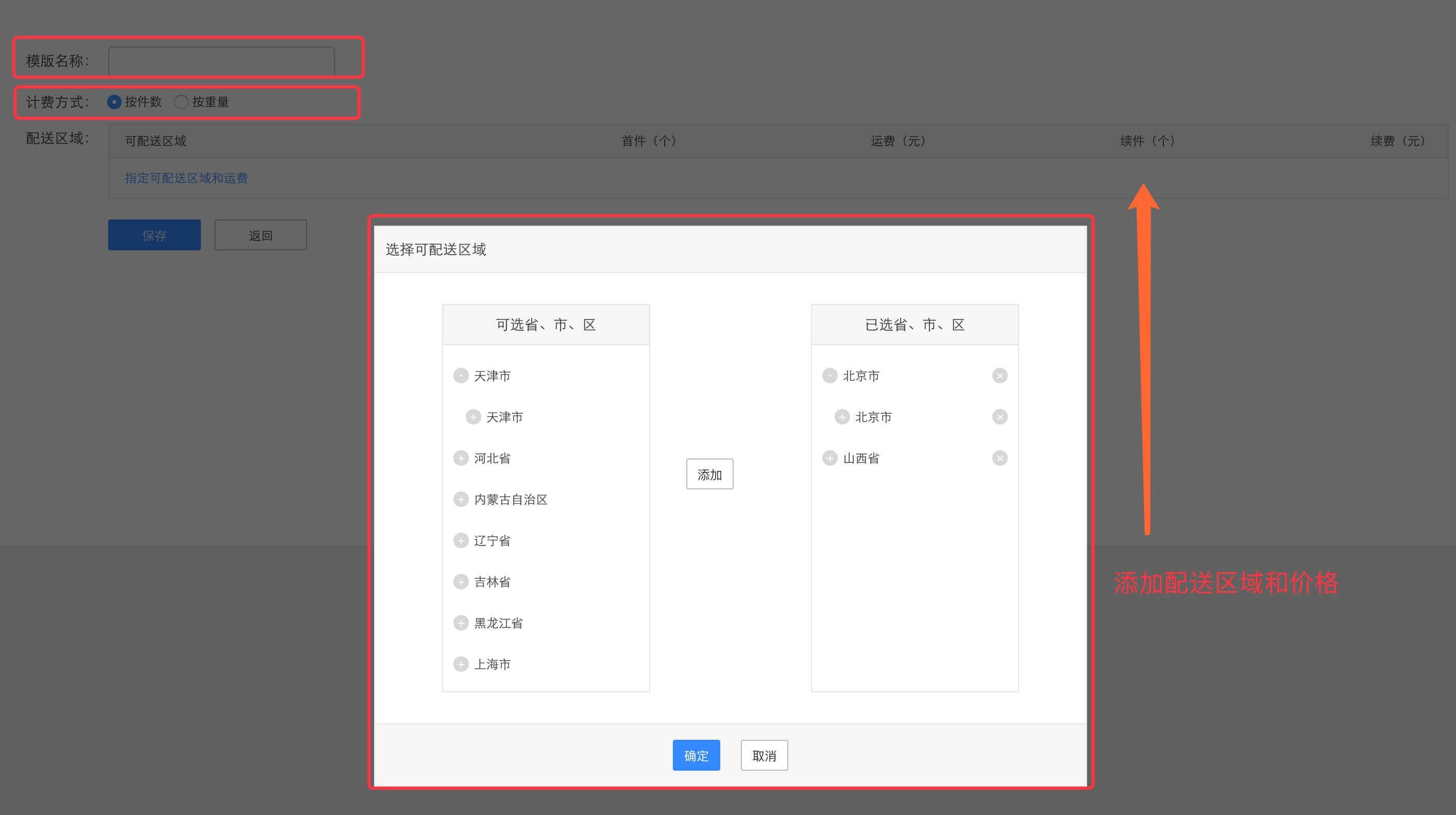1456x815 pixels.
Task: Click the 续费（元） column header
Action: [x=1398, y=141]
